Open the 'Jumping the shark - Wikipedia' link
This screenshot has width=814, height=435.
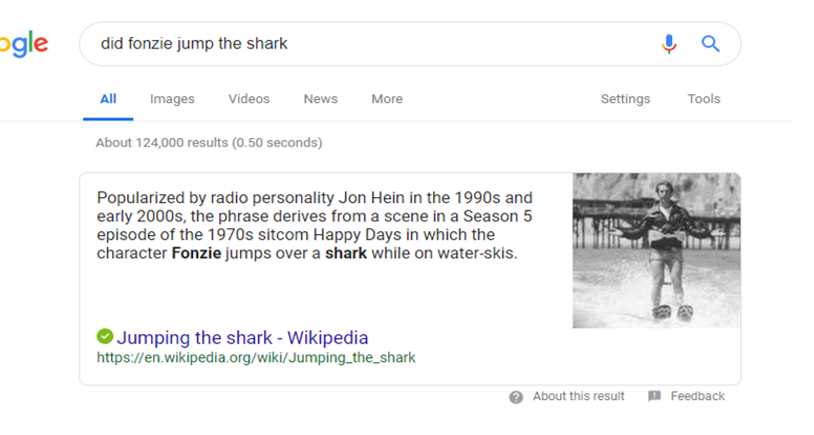pyautogui.click(x=242, y=338)
